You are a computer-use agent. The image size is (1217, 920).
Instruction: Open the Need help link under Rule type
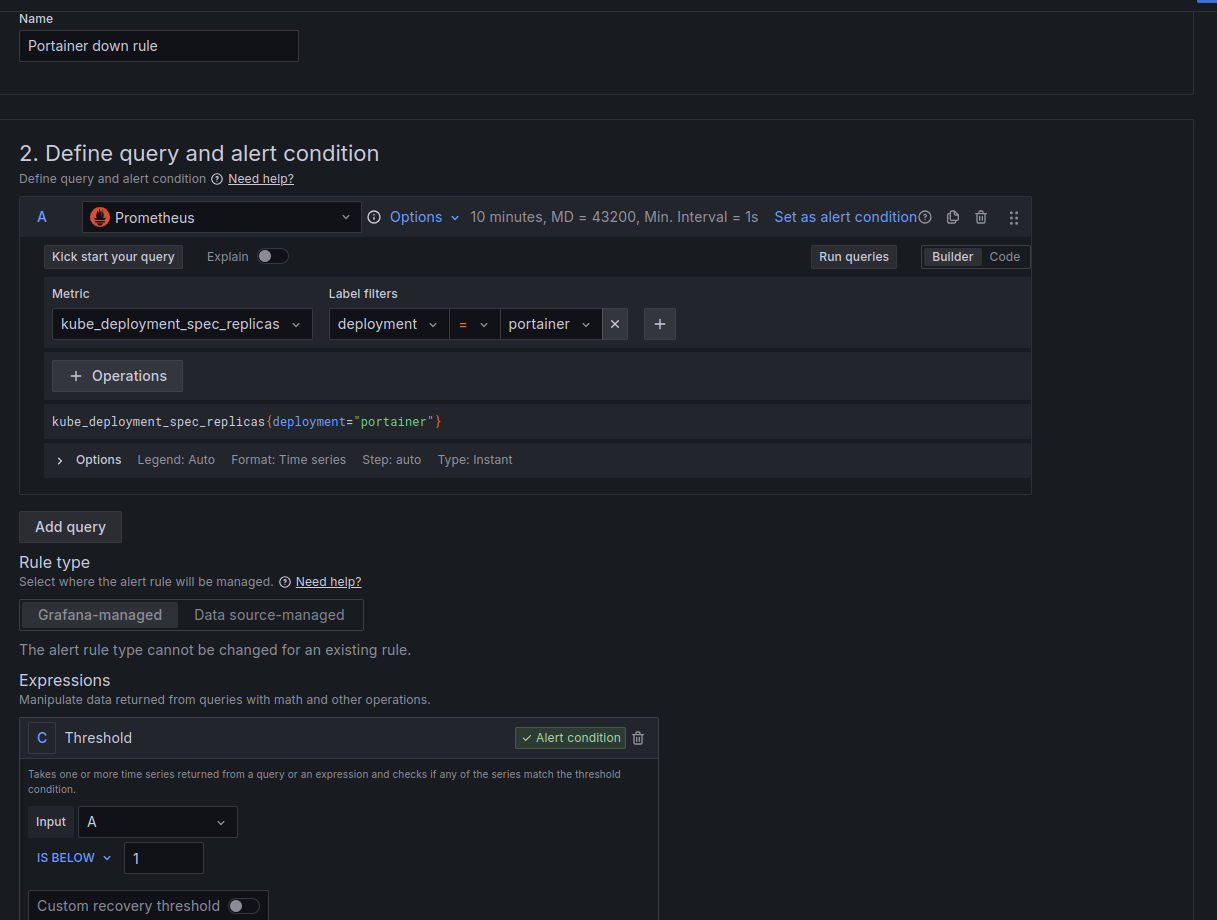[x=329, y=581]
